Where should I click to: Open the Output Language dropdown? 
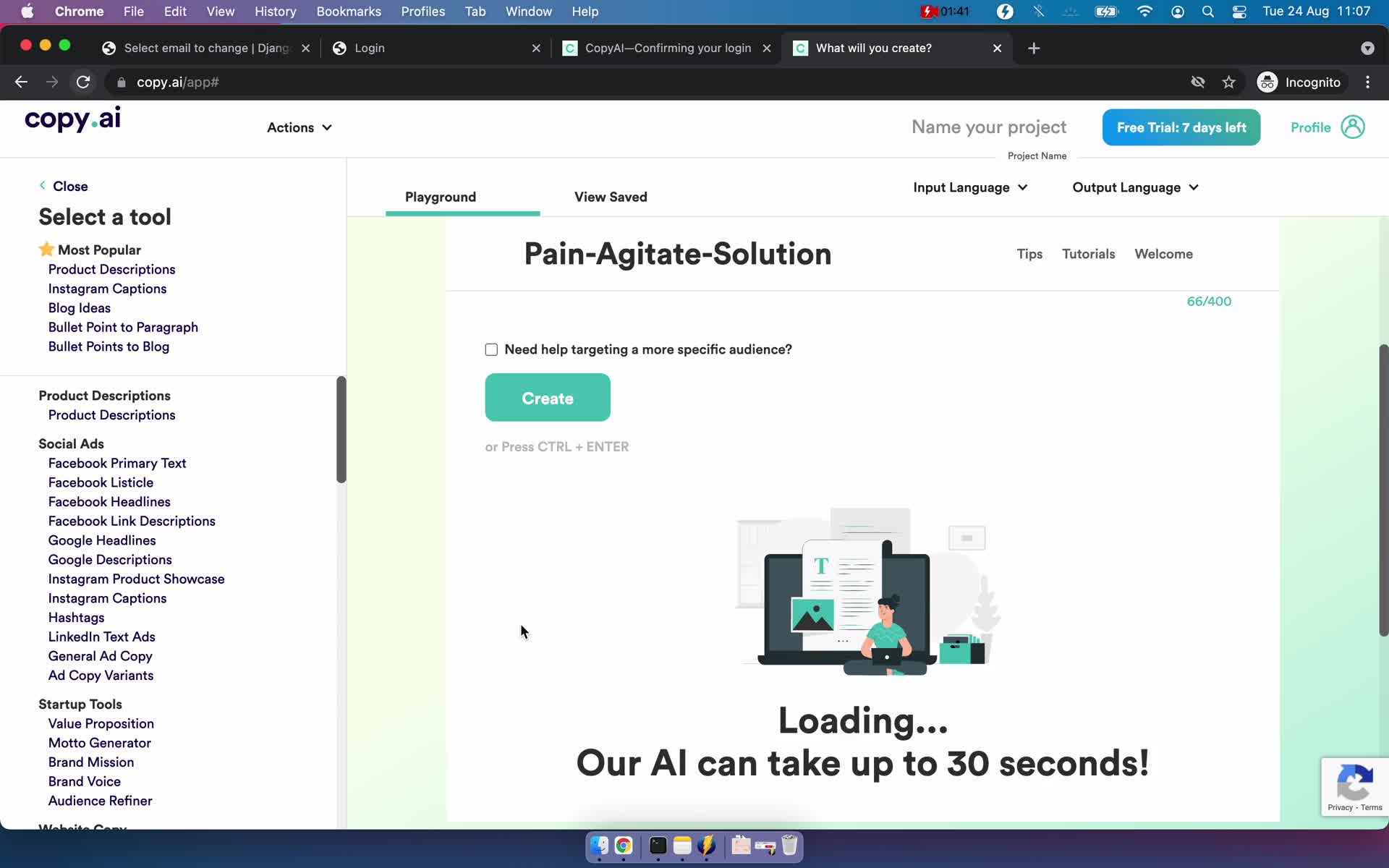(x=1135, y=187)
